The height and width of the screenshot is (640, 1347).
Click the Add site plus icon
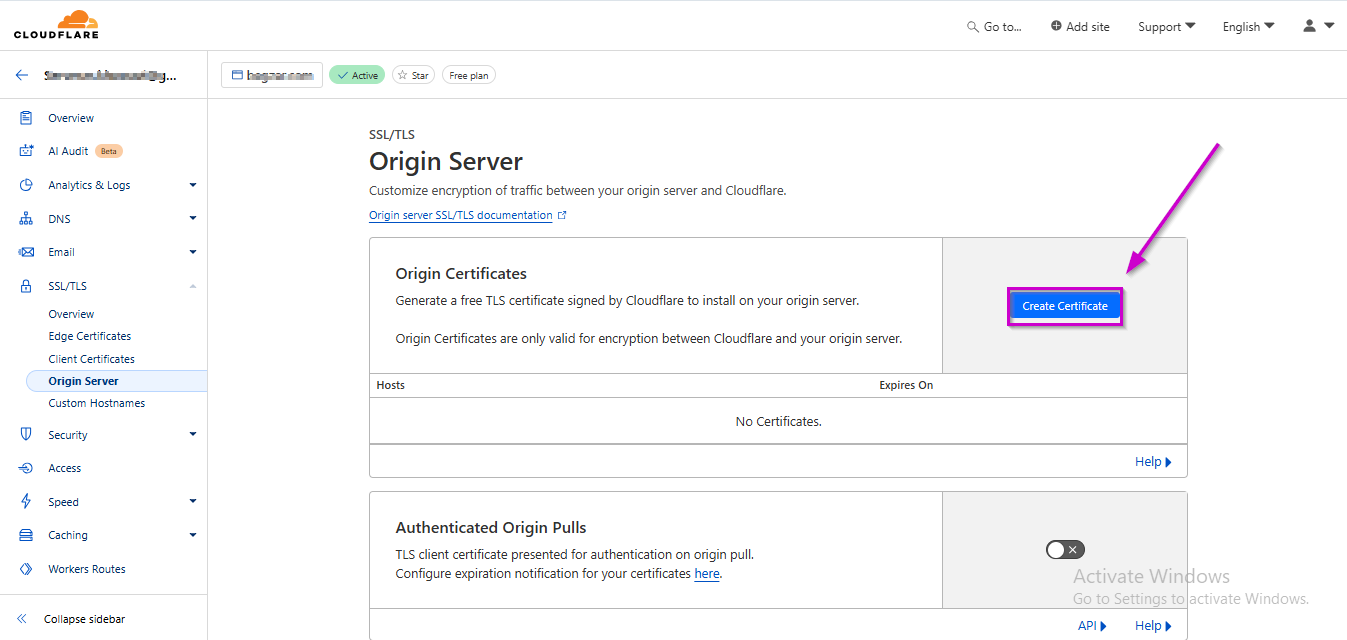[1056, 26]
